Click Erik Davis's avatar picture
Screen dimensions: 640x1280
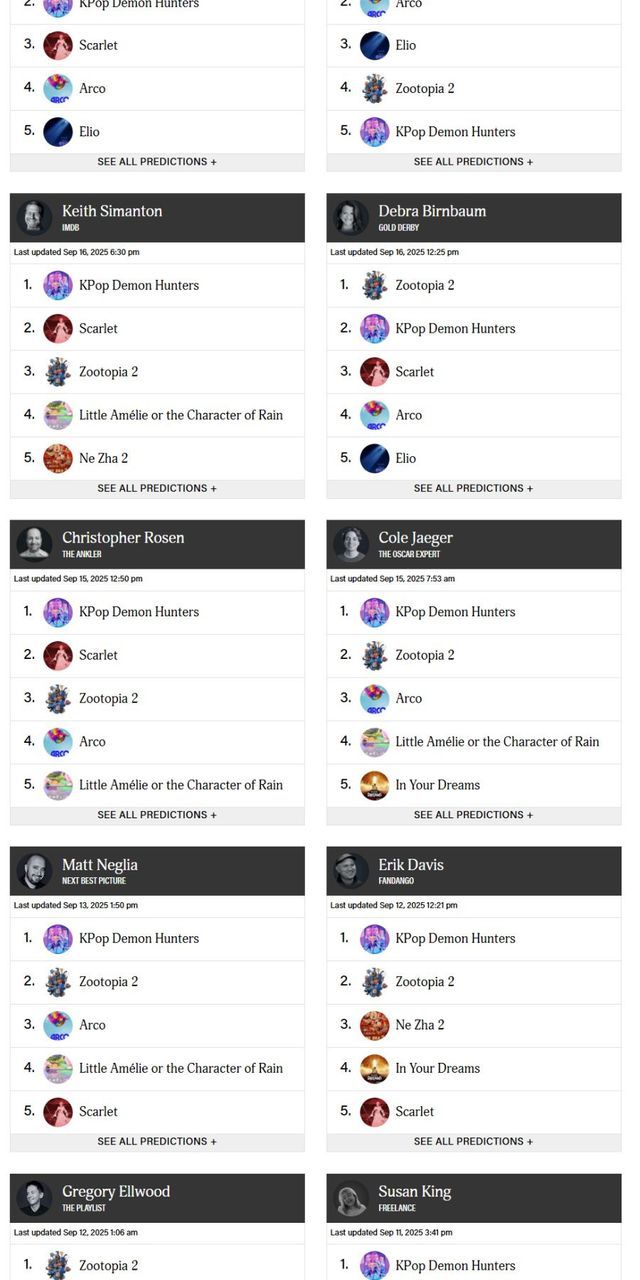point(350,871)
